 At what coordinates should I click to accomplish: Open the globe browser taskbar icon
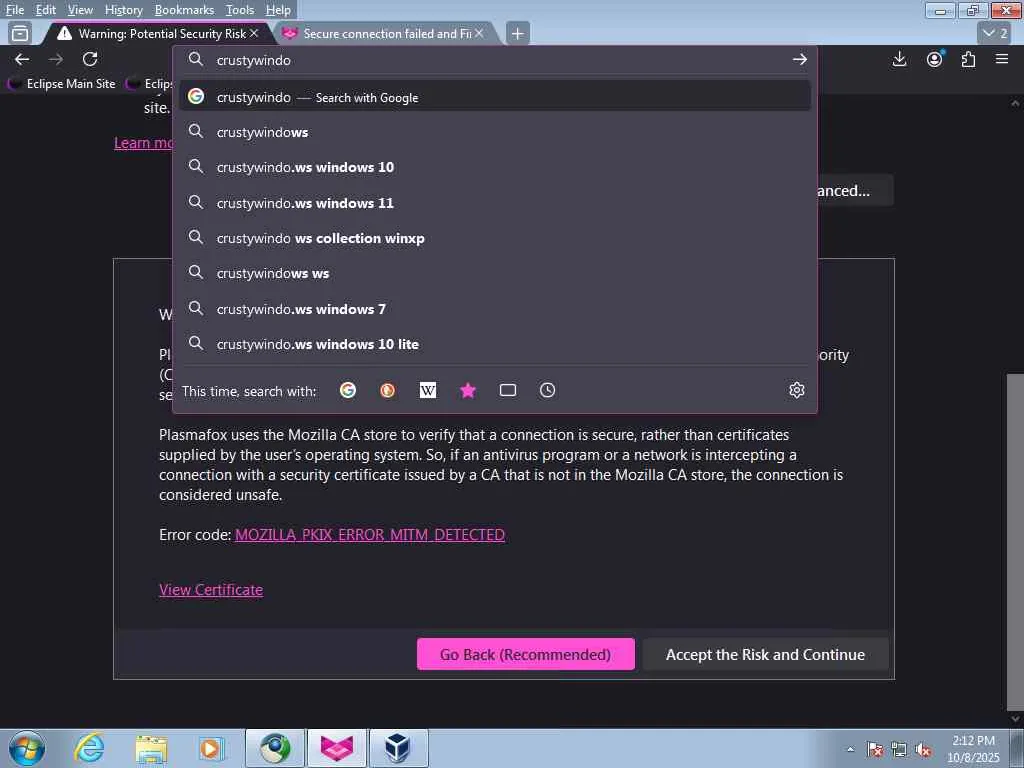click(x=275, y=748)
